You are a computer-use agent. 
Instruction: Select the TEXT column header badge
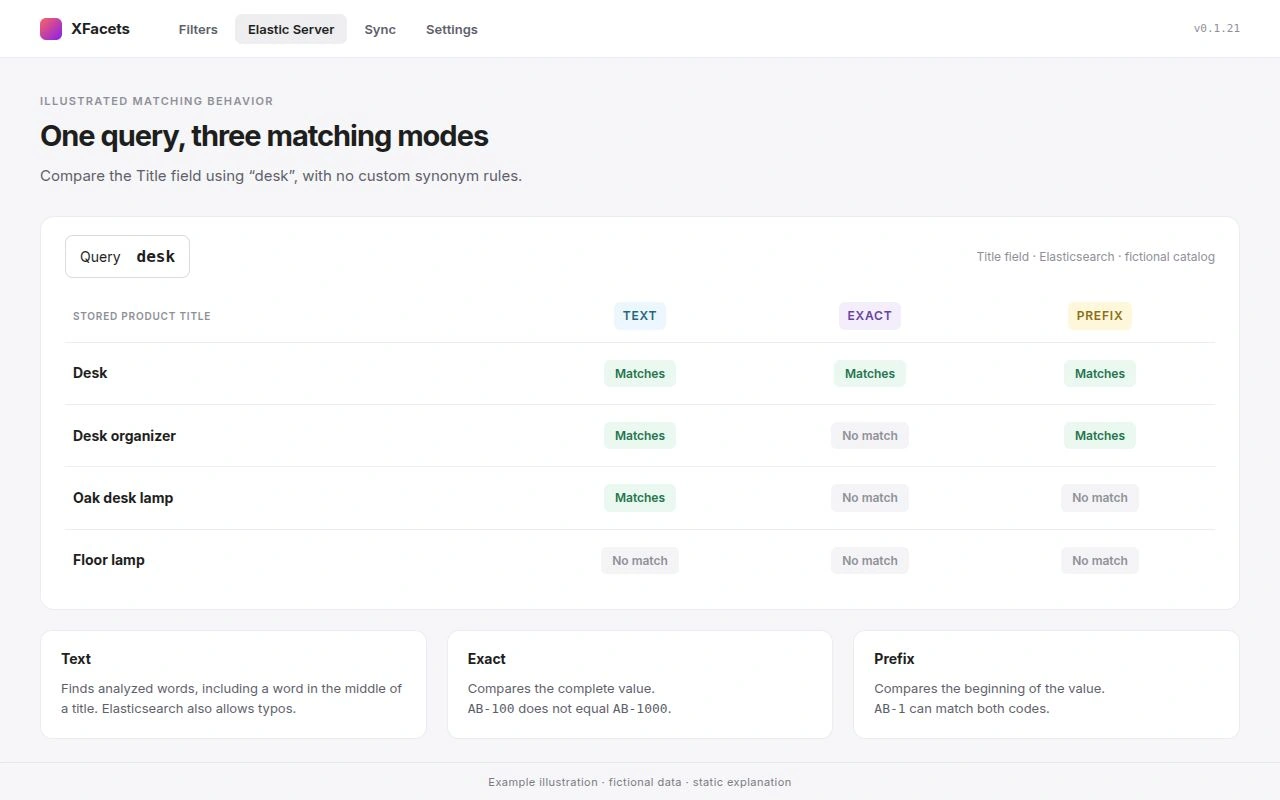640,316
